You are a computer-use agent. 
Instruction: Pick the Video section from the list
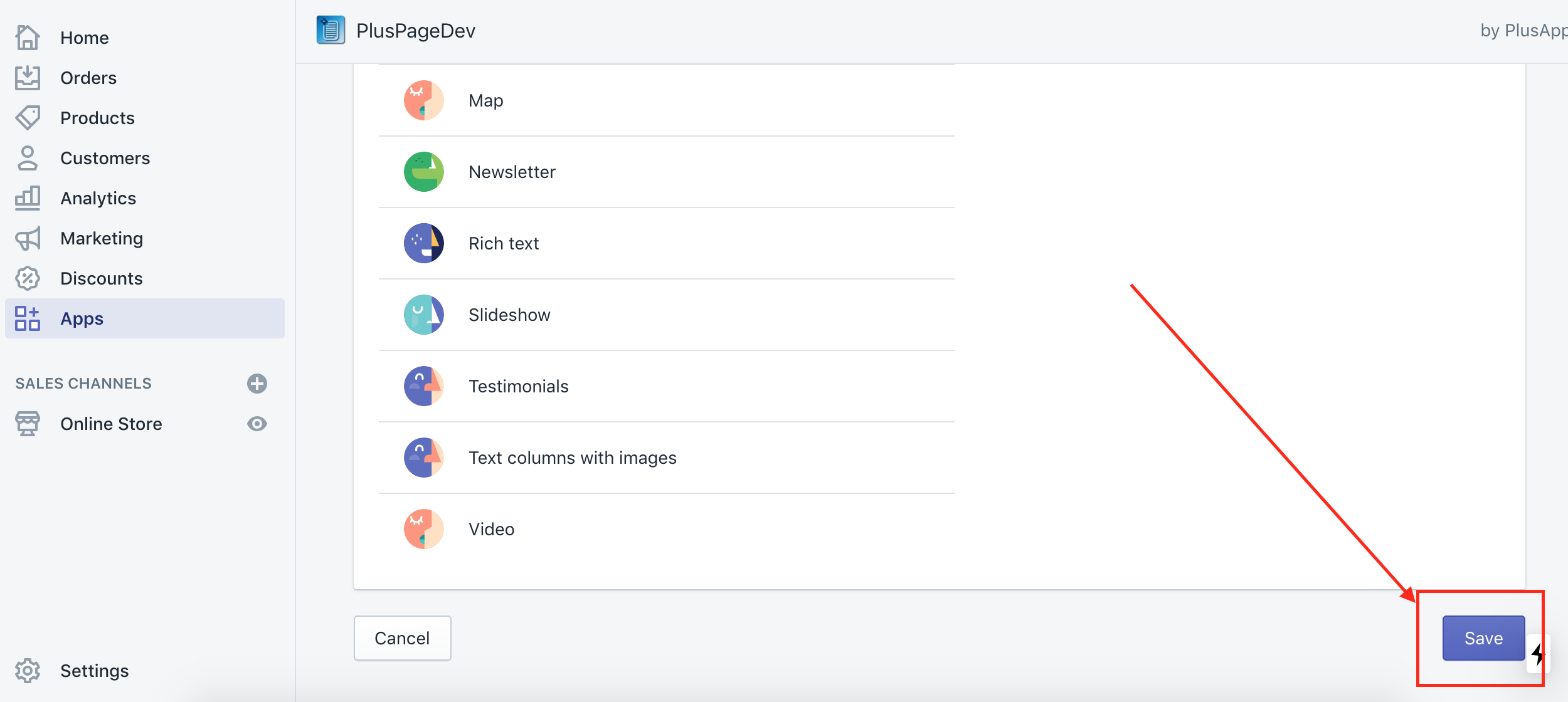click(491, 528)
